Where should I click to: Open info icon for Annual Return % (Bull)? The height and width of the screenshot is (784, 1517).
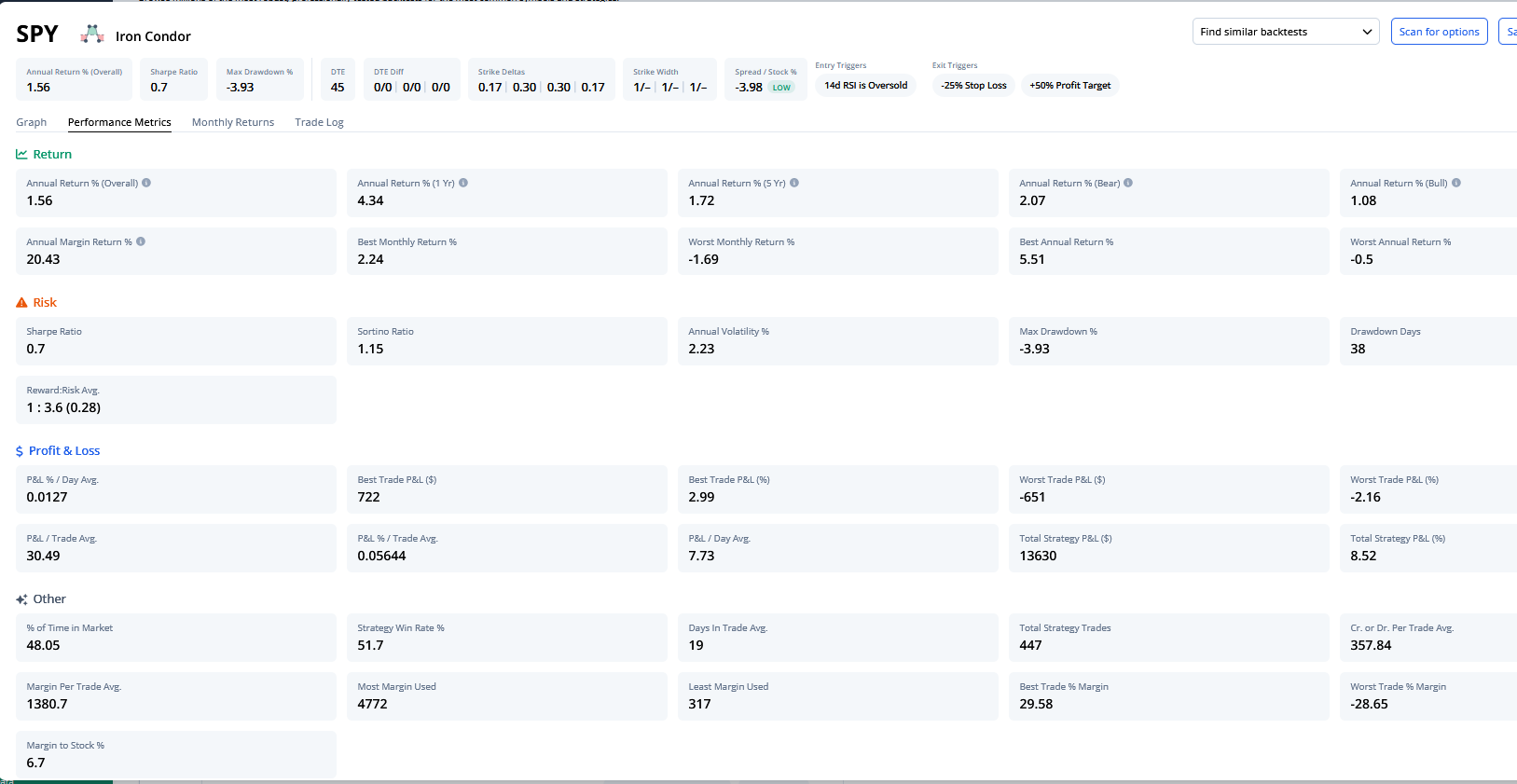pos(1456,183)
